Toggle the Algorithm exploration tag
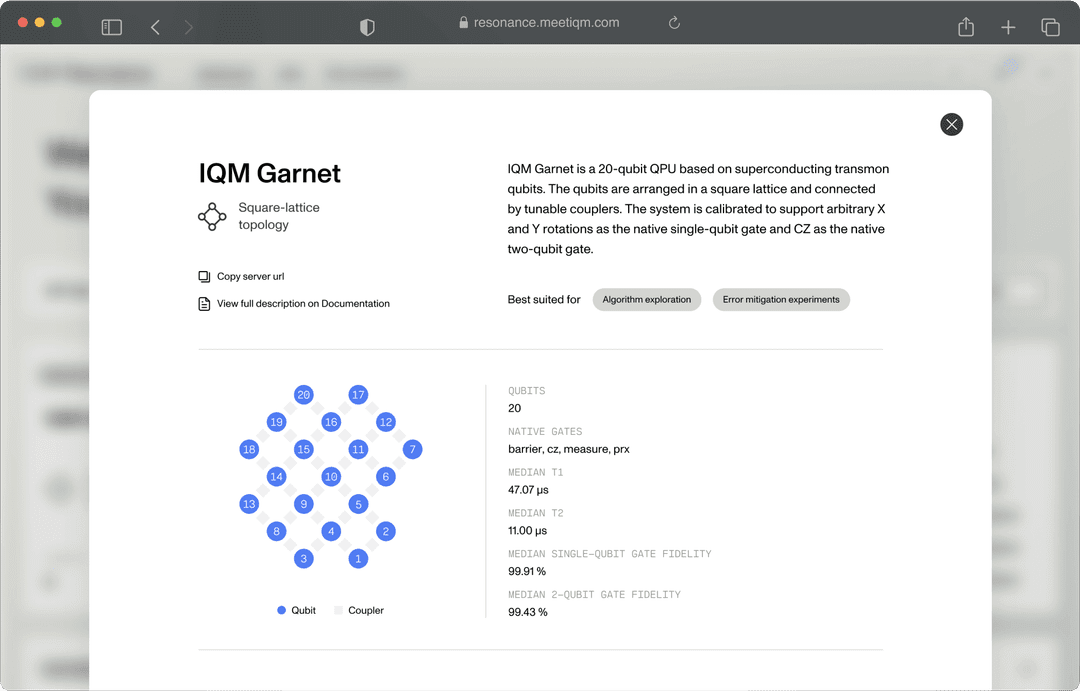This screenshot has width=1080, height=691. [x=646, y=299]
